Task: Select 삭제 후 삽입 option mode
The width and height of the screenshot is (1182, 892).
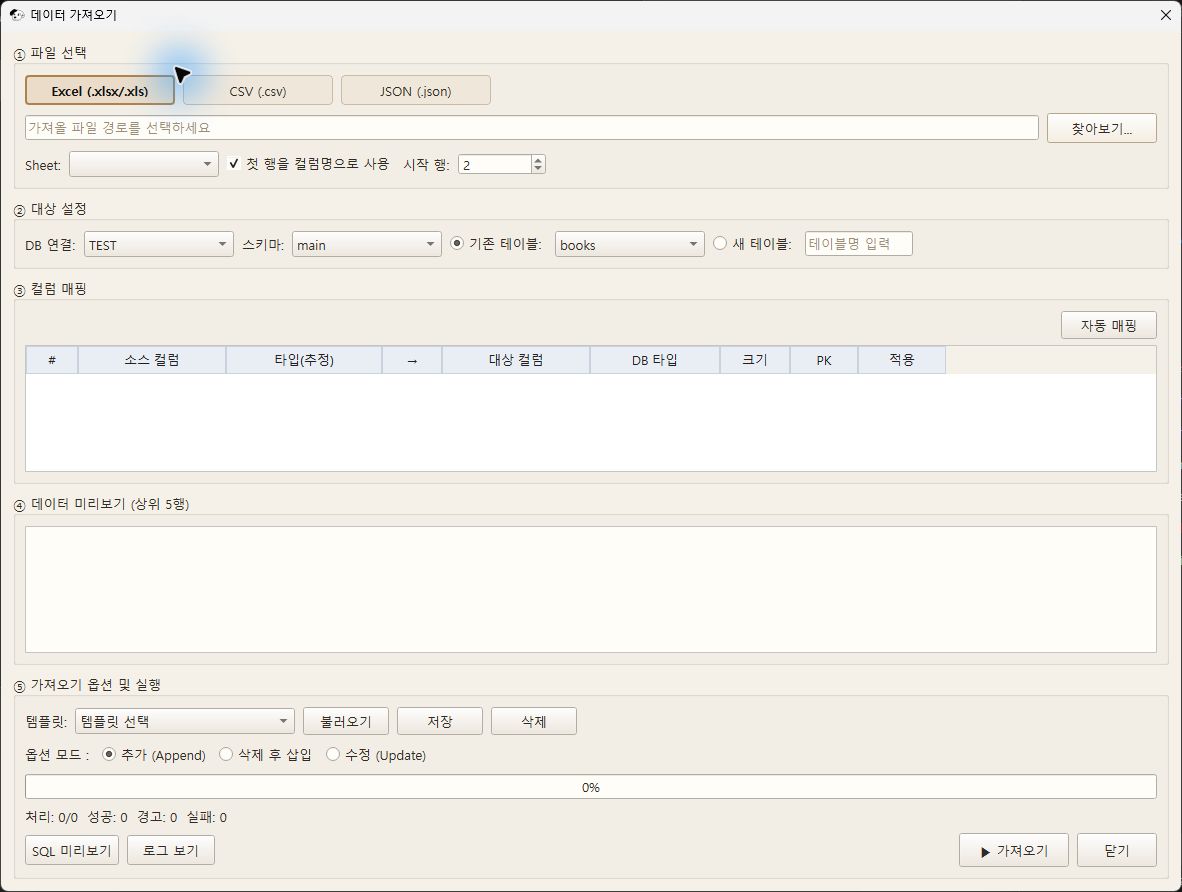Action: (x=225, y=754)
